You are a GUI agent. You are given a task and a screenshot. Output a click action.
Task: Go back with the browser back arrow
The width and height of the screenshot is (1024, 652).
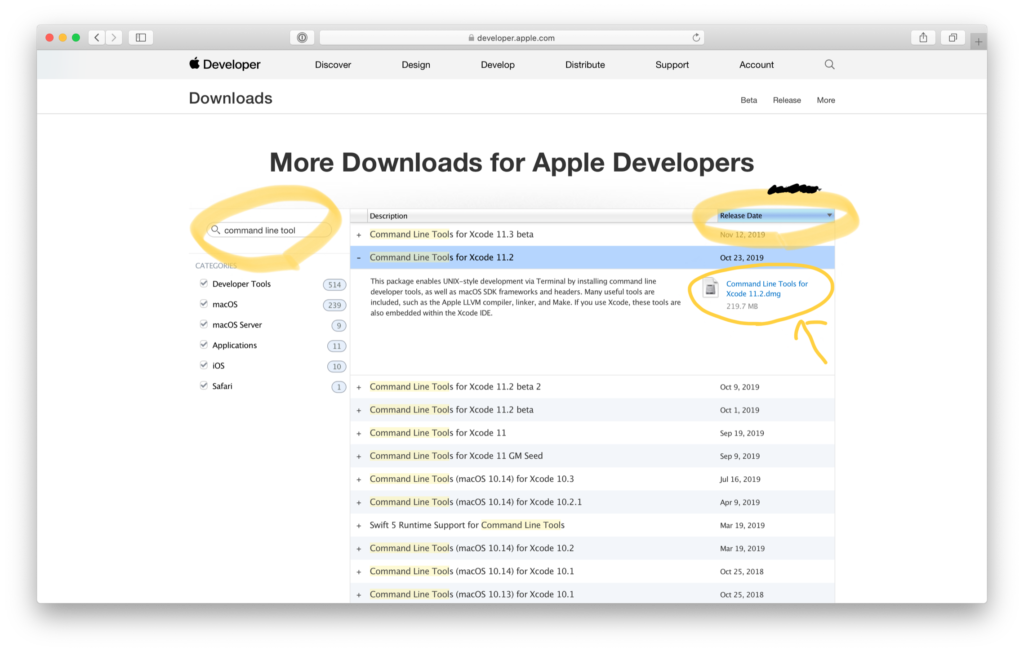tap(97, 38)
